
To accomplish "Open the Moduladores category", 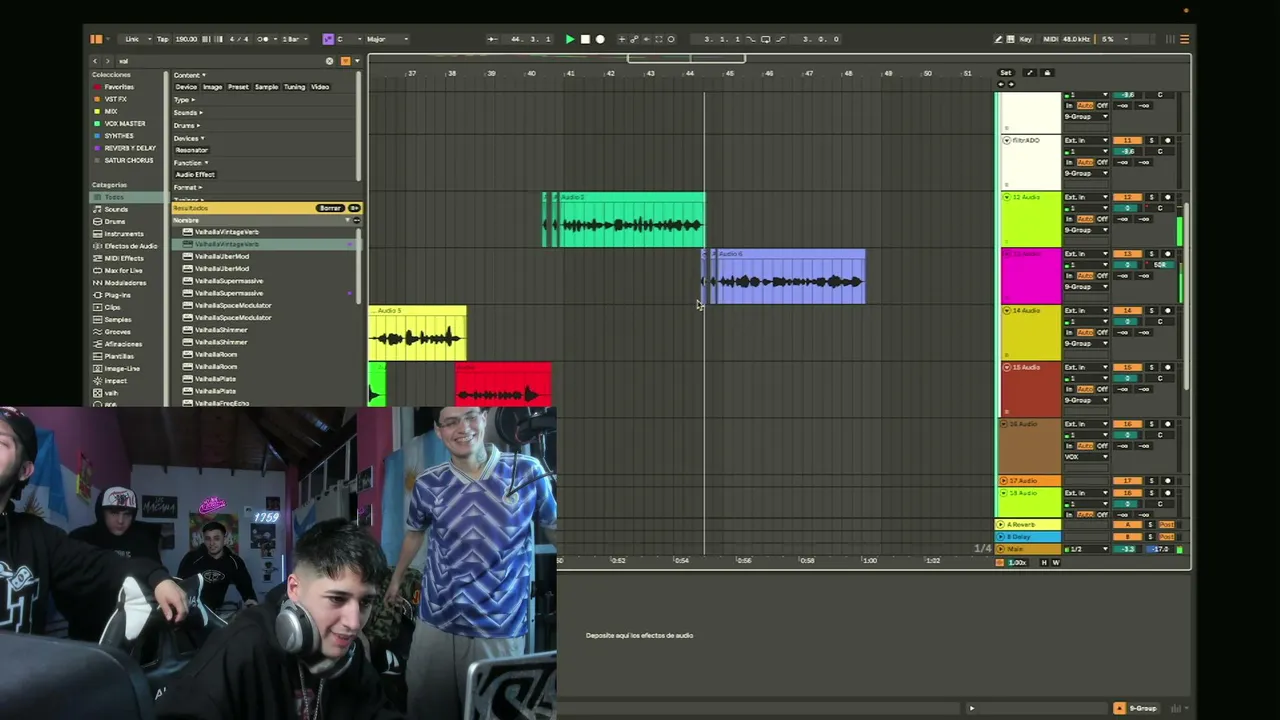I will click(125, 283).
